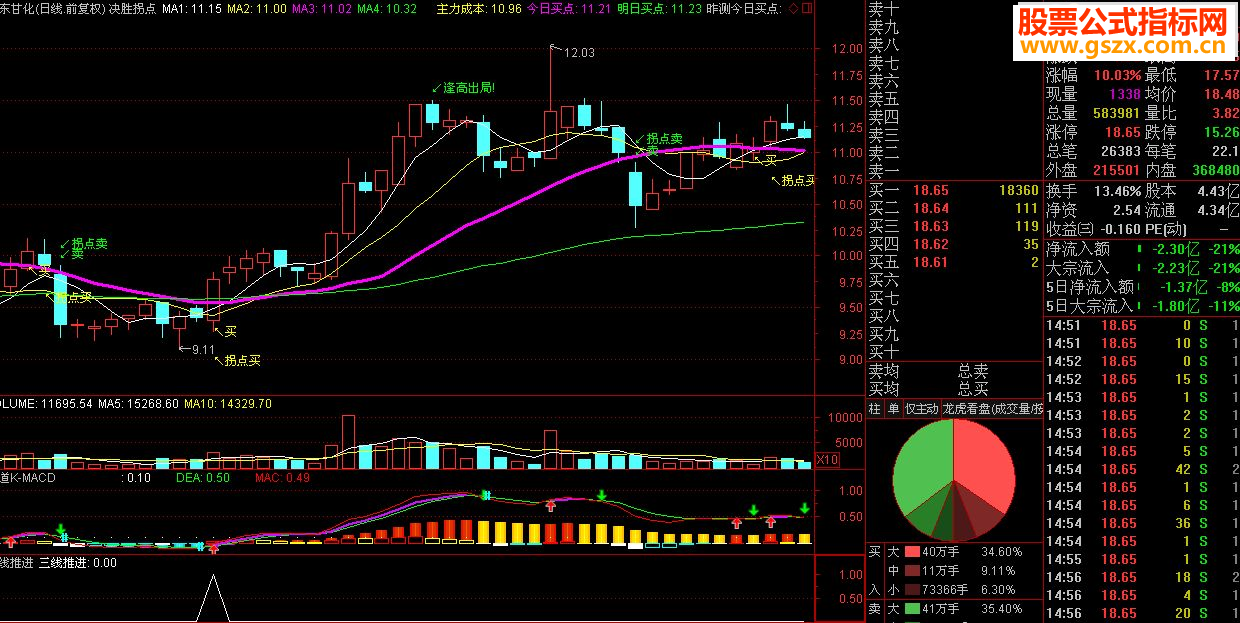Click the 净流入额 -2.30亿 row
The width and height of the screenshot is (1240, 623).
pos(1142,249)
